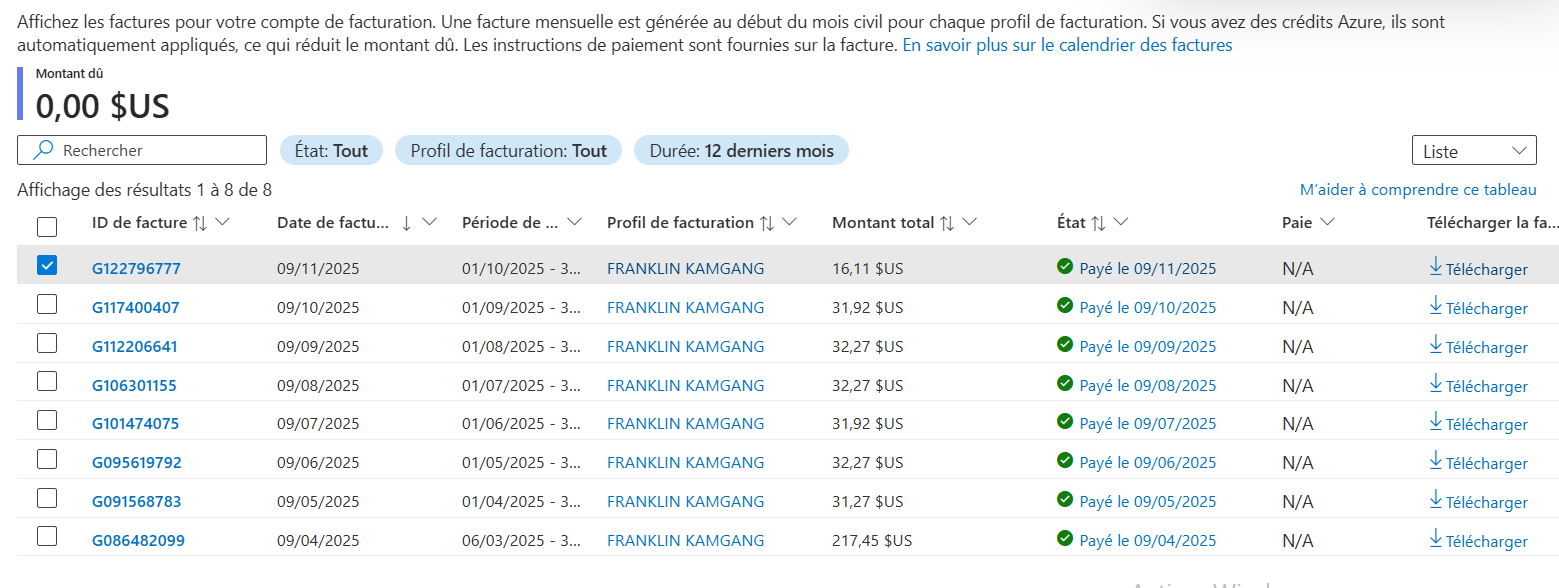Image resolution: width=1559 pixels, height=588 pixels.
Task: Open the État: Tout filter pill
Action: [x=331, y=150]
